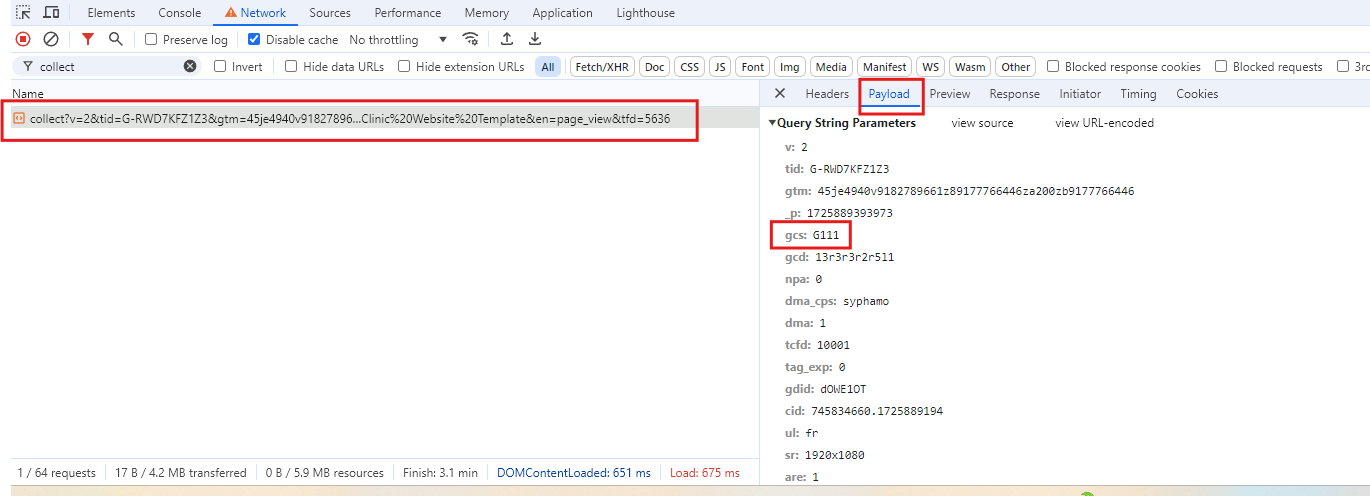
Task: Open the Headers tab
Action: (x=827, y=94)
